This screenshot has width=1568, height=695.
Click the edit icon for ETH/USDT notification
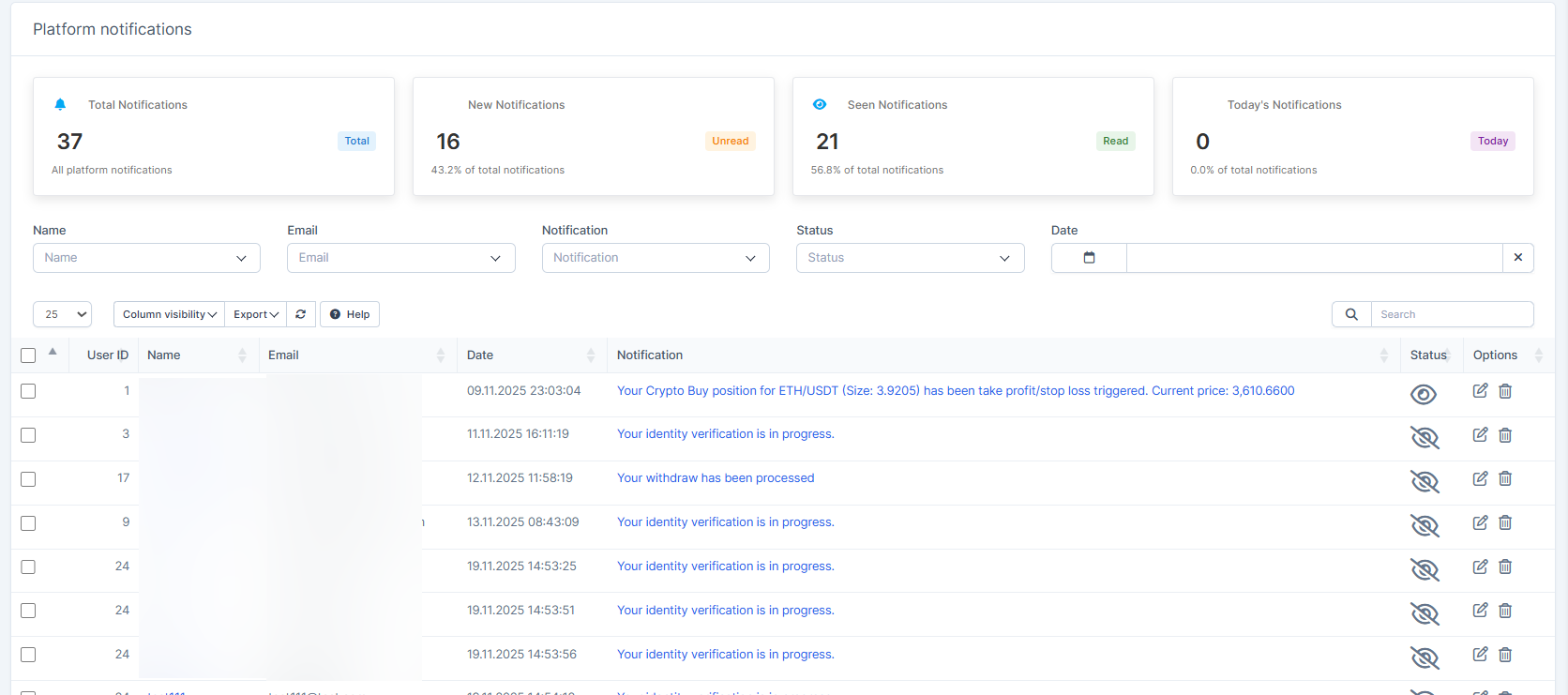pyautogui.click(x=1480, y=391)
